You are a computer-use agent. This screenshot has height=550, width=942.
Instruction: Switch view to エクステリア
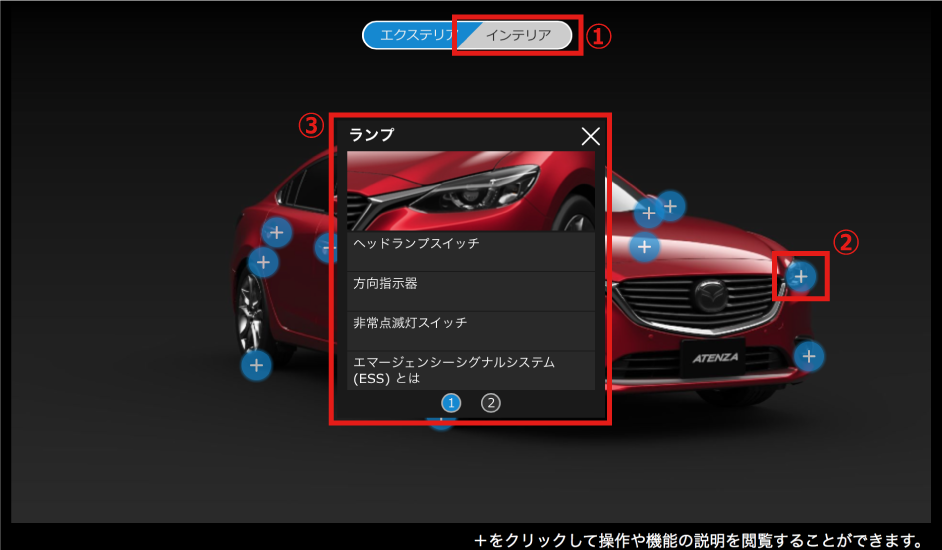tap(412, 35)
